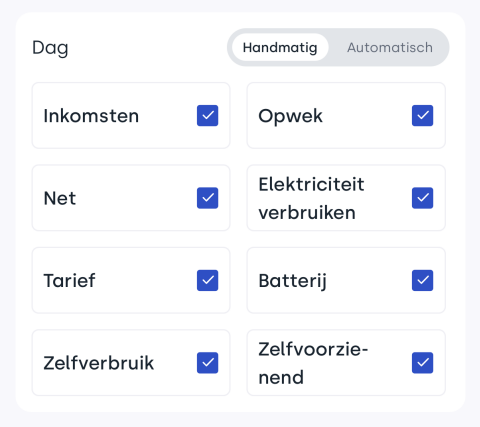480x427 pixels.
Task: Click the Opwek label text
Action: click(290, 116)
